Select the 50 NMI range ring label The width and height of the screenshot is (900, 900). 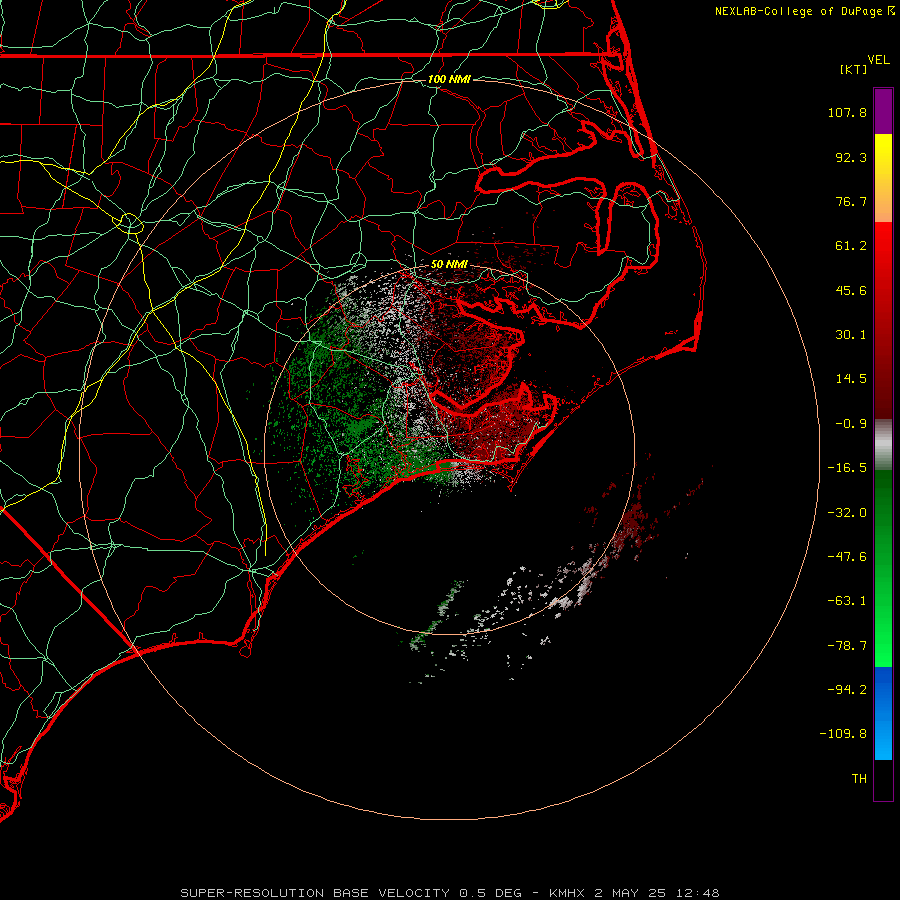click(449, 264)
